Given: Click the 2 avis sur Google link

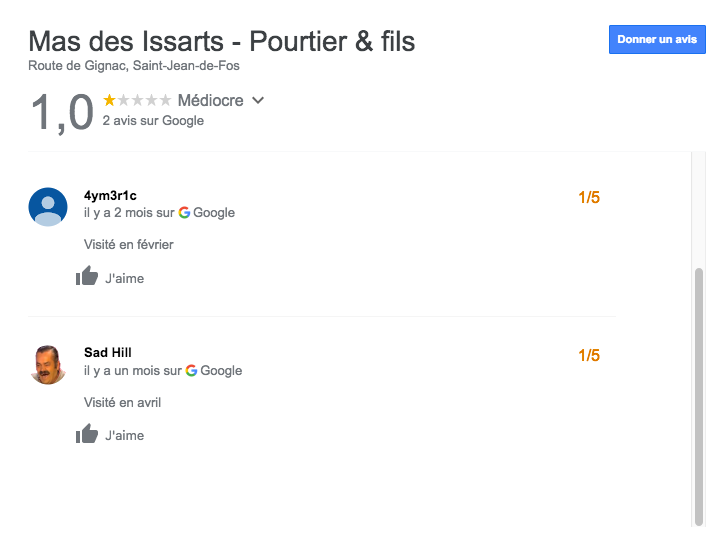Looking at the screenshot, I should 153,121.
